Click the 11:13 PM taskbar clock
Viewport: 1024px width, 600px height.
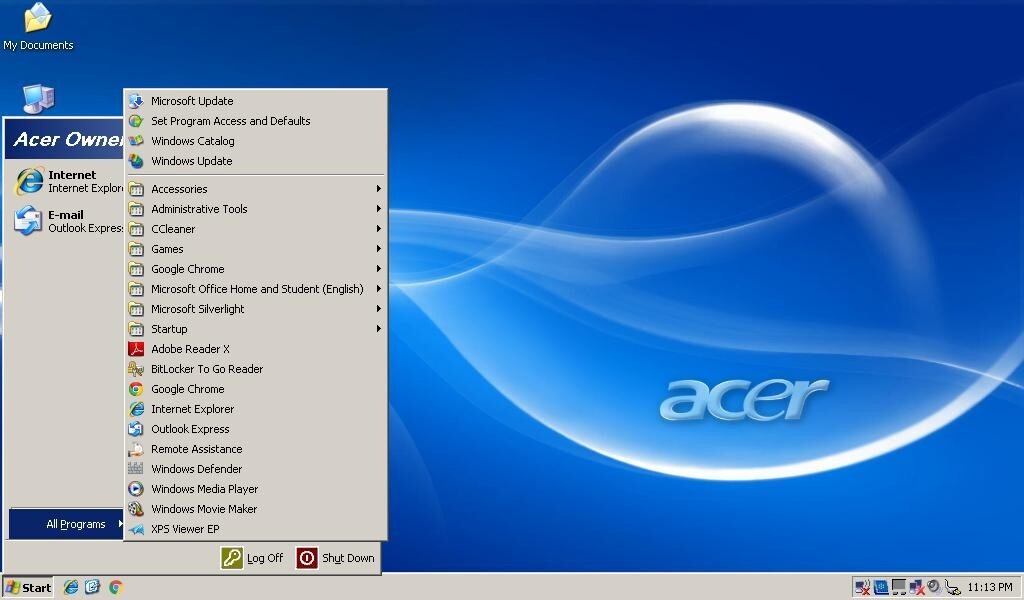[x=989, y=588]
